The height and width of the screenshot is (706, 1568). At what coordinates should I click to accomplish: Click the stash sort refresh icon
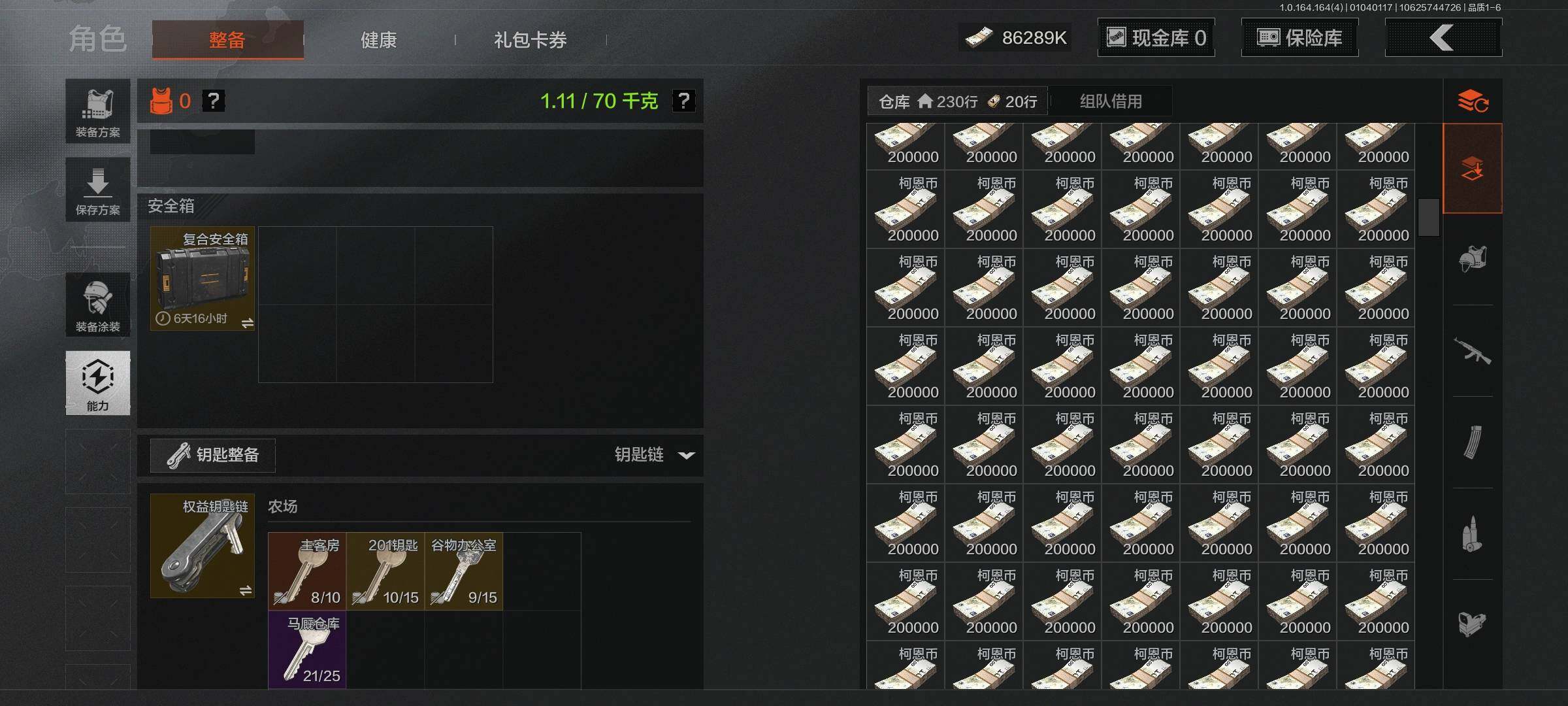coord(1473,101)
